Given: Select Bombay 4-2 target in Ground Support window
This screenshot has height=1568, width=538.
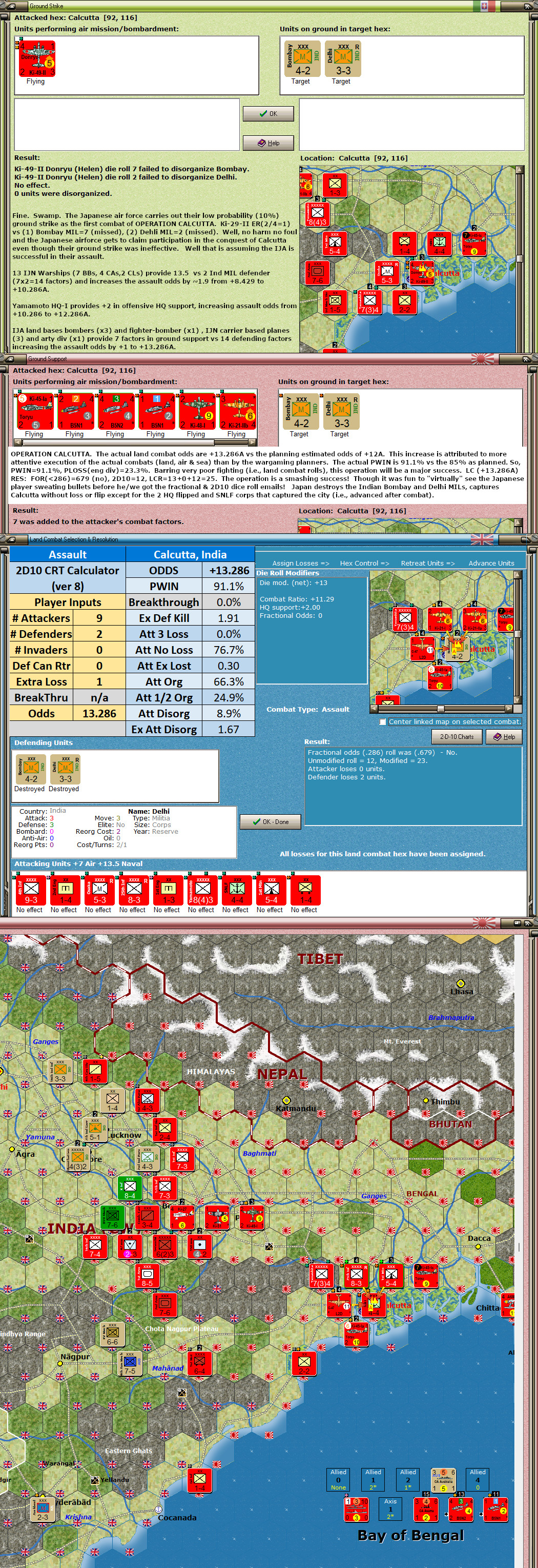Looking at the screenshot, I should (301, 412).
